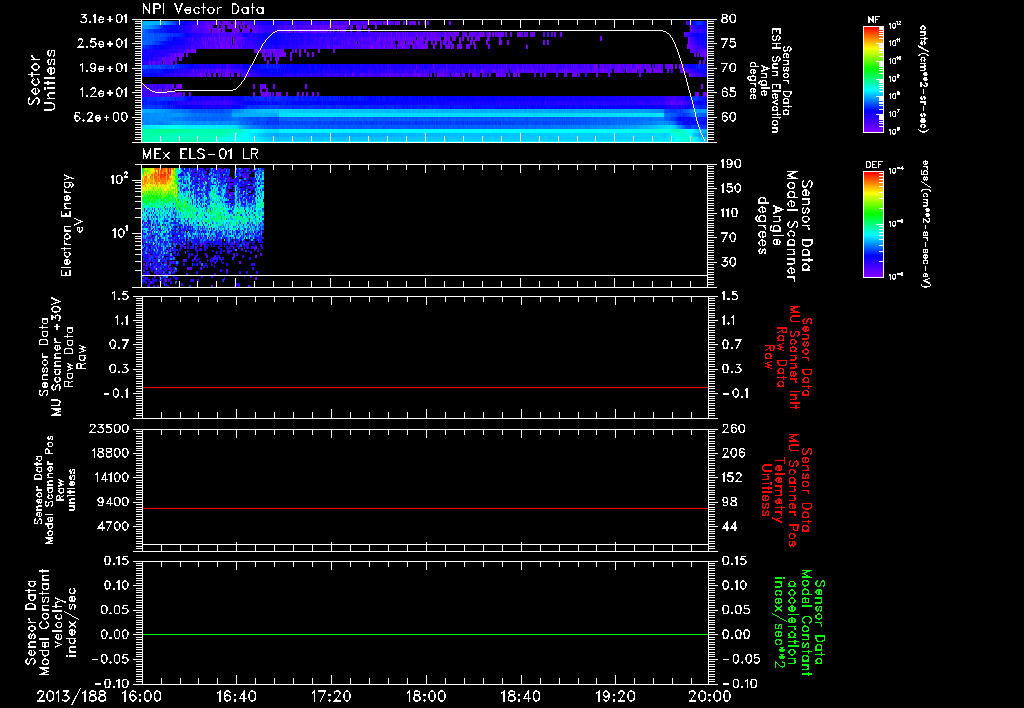Click the 98 telemetry tick label
This screenshot has height=708, width=1024.
tap(729, 502)
